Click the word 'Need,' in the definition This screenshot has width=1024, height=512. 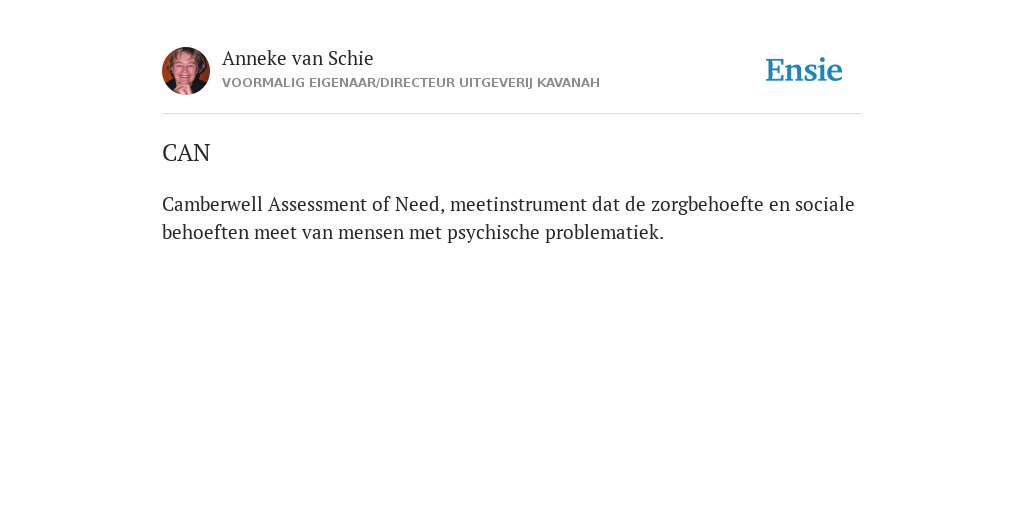[419, 204]
